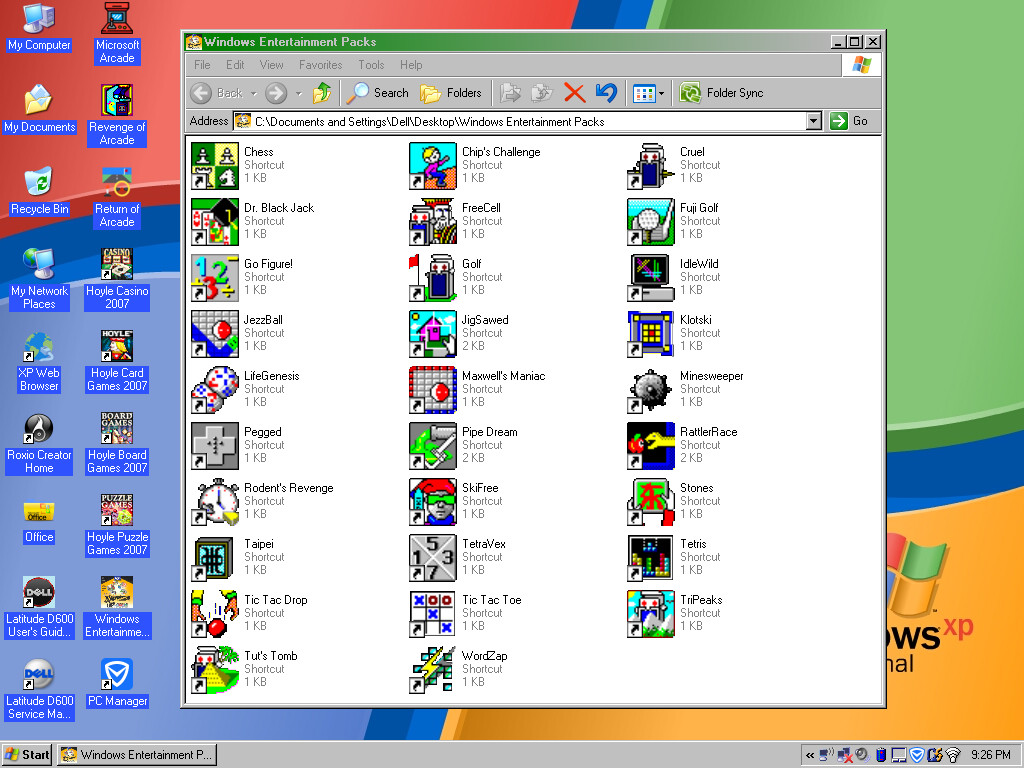Open the Address bar dropdown

[x=814, y=121]
